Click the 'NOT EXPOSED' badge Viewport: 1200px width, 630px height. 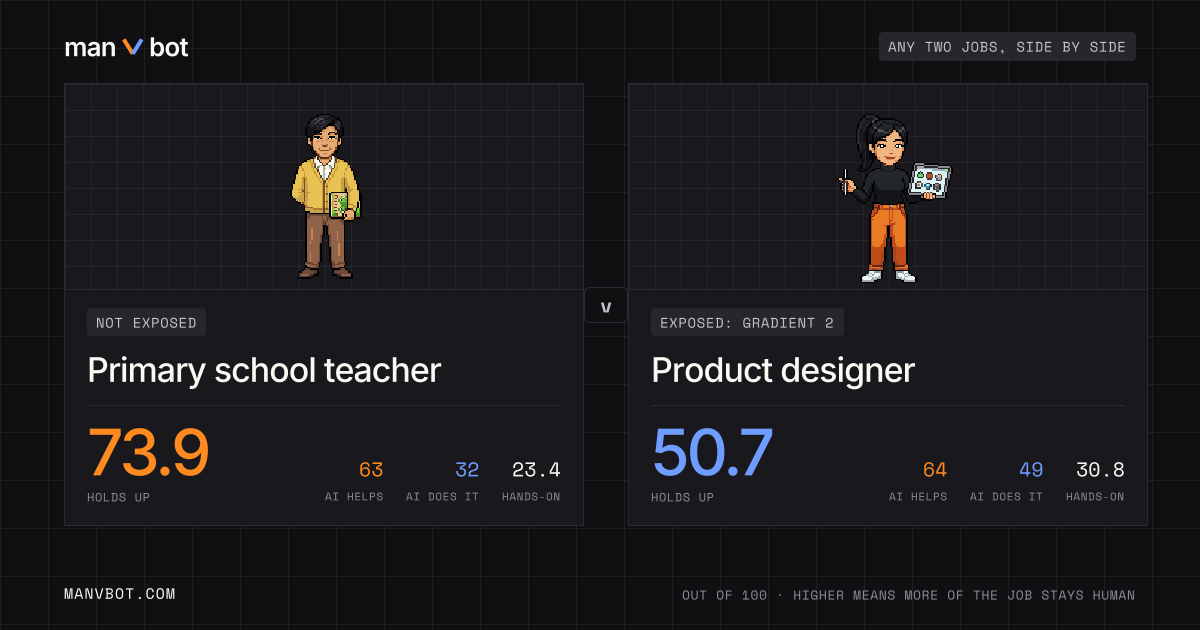pos(147,322)
